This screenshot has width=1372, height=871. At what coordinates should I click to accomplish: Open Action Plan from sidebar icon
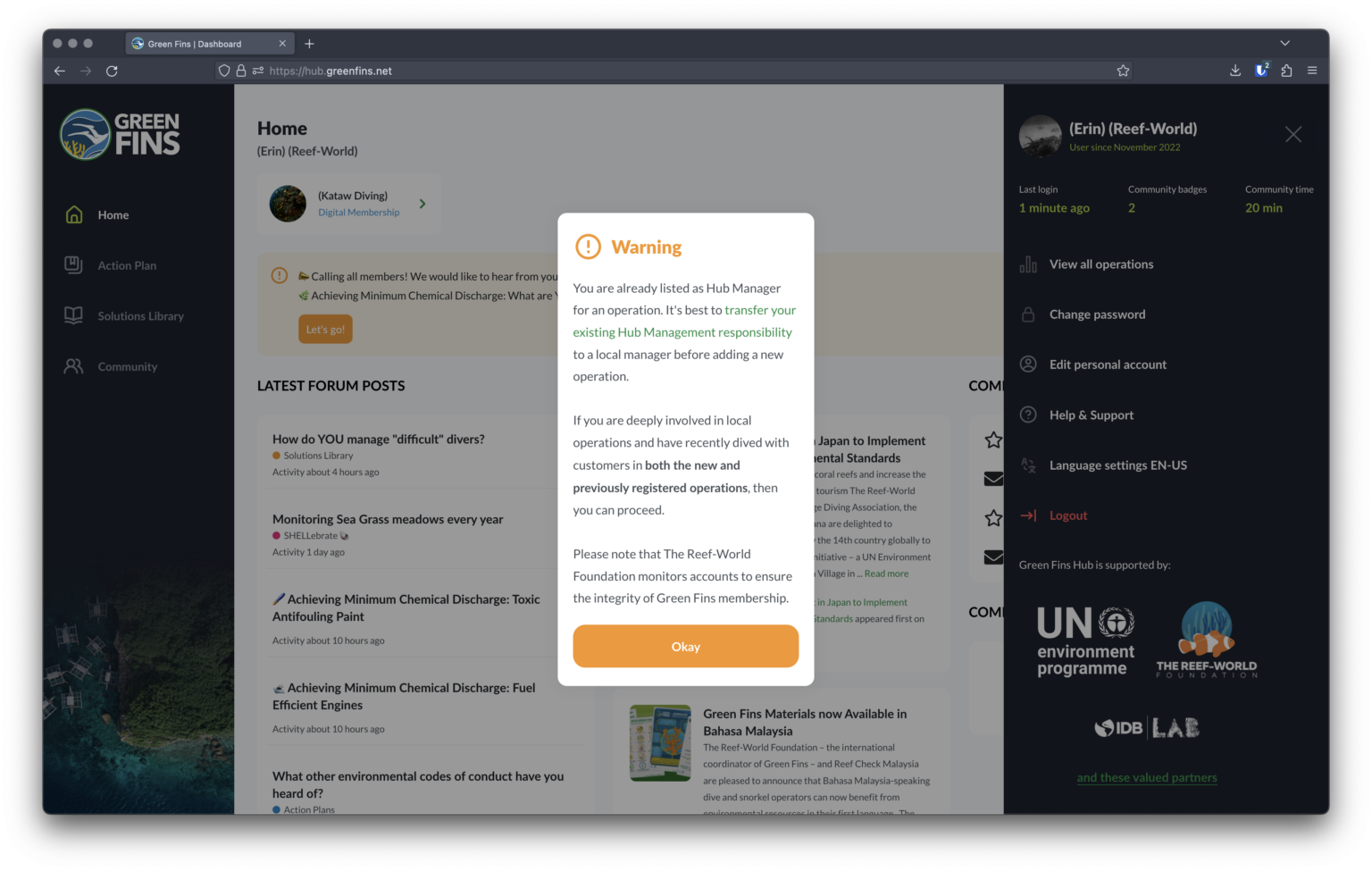(74, 265)
